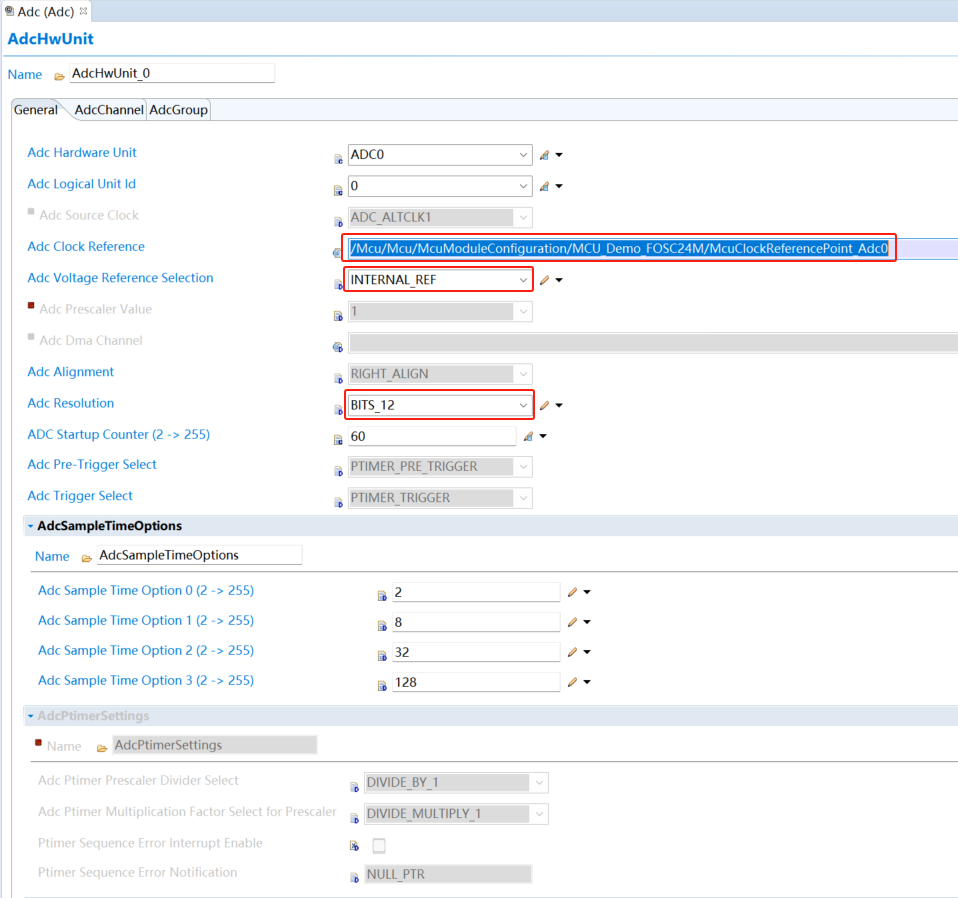Screen dimensions: 958x898
Task: Collapse the AdcSampleTimeOptions section
Action: click(x=30, y=526)
